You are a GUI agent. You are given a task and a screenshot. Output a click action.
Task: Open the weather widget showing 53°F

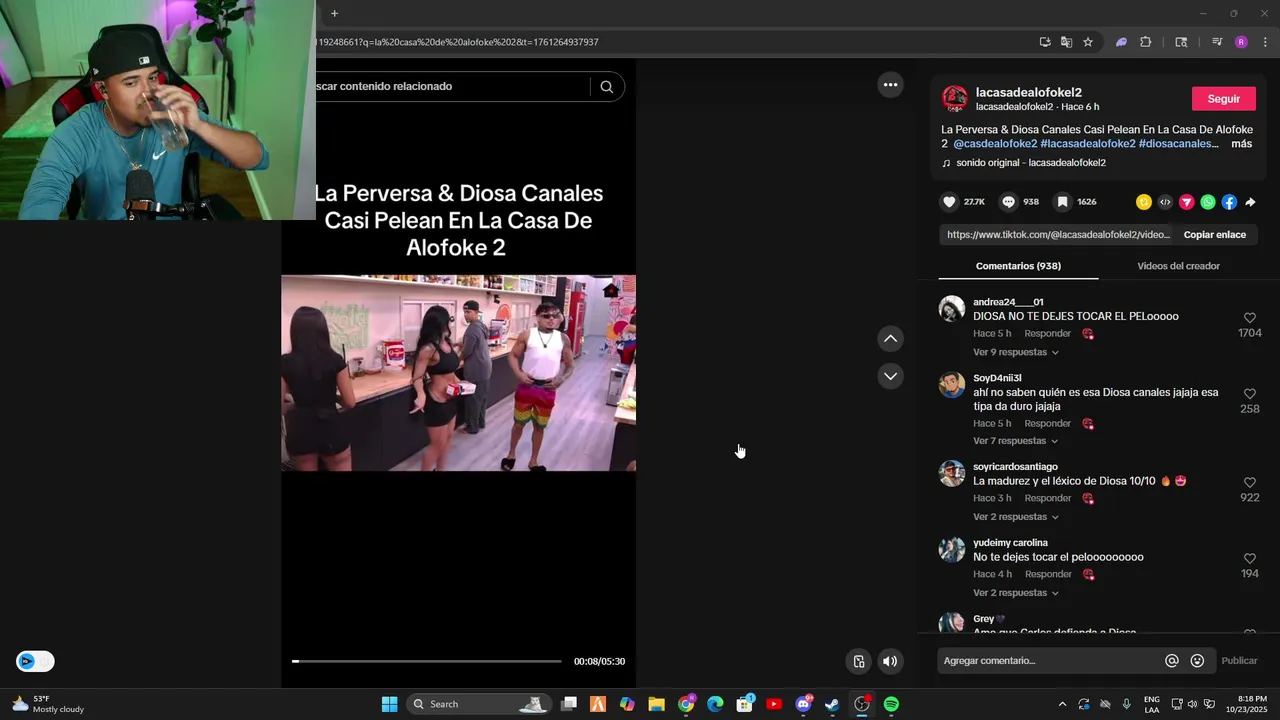[x=48, y=704]
